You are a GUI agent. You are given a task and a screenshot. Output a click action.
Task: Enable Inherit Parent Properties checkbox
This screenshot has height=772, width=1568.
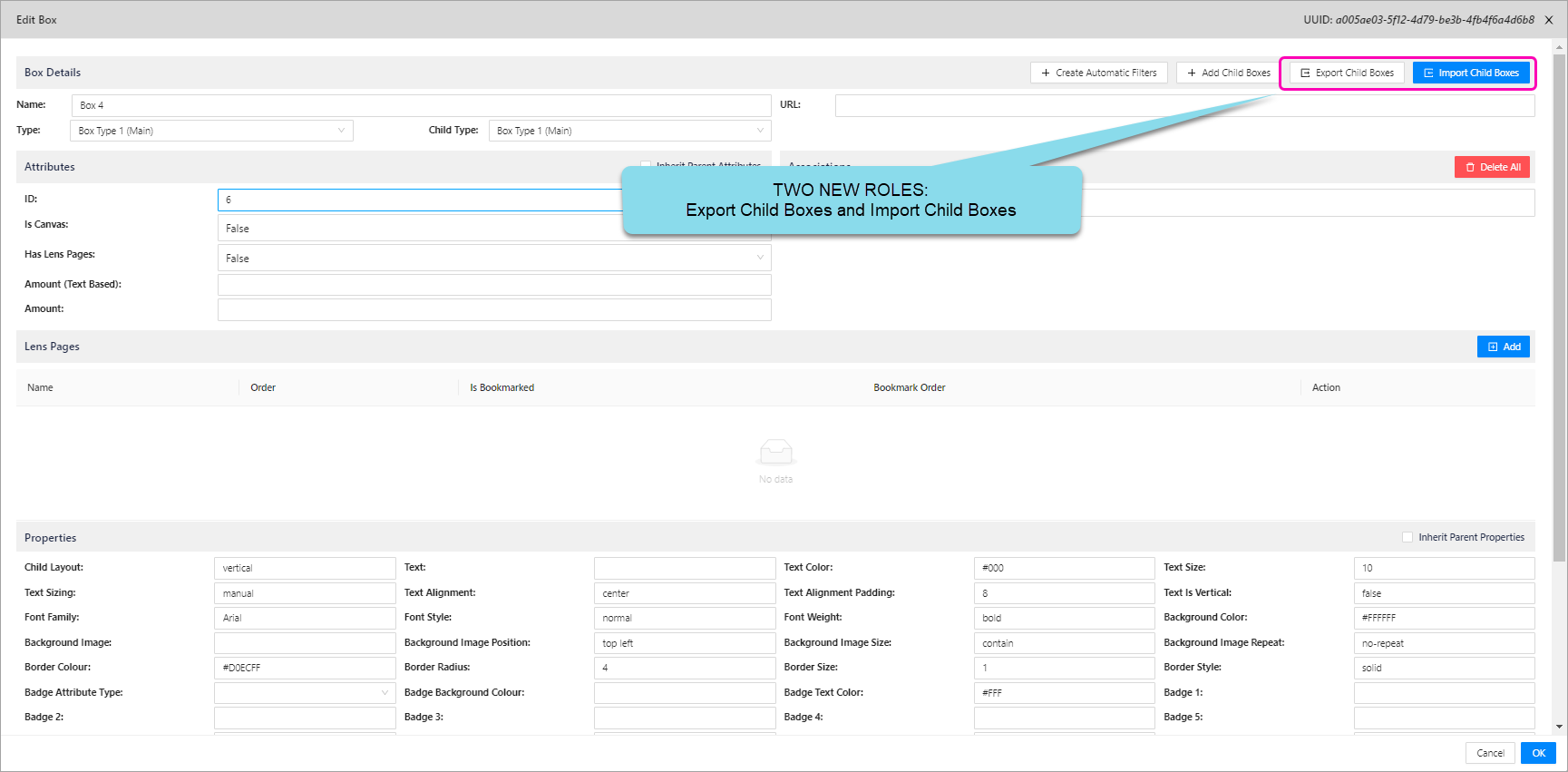coord(1407,537)
